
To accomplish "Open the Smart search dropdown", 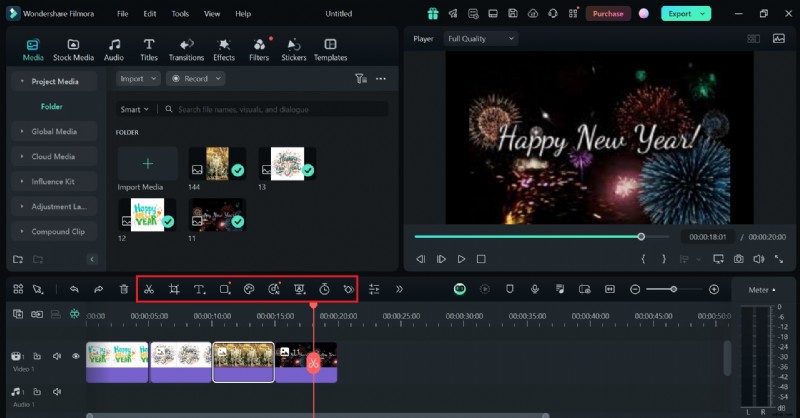I will click(x=134, y=109).
